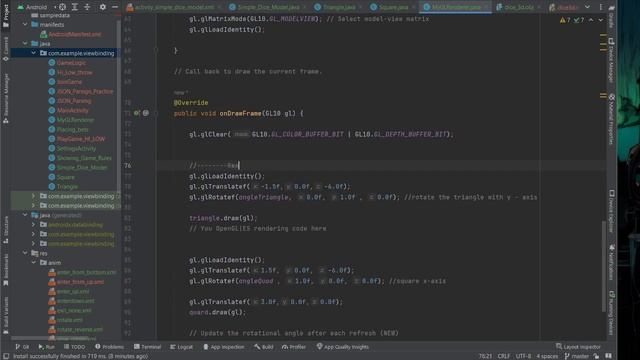Open the TODO tool window
640x360 pixels.
(74, 347)
